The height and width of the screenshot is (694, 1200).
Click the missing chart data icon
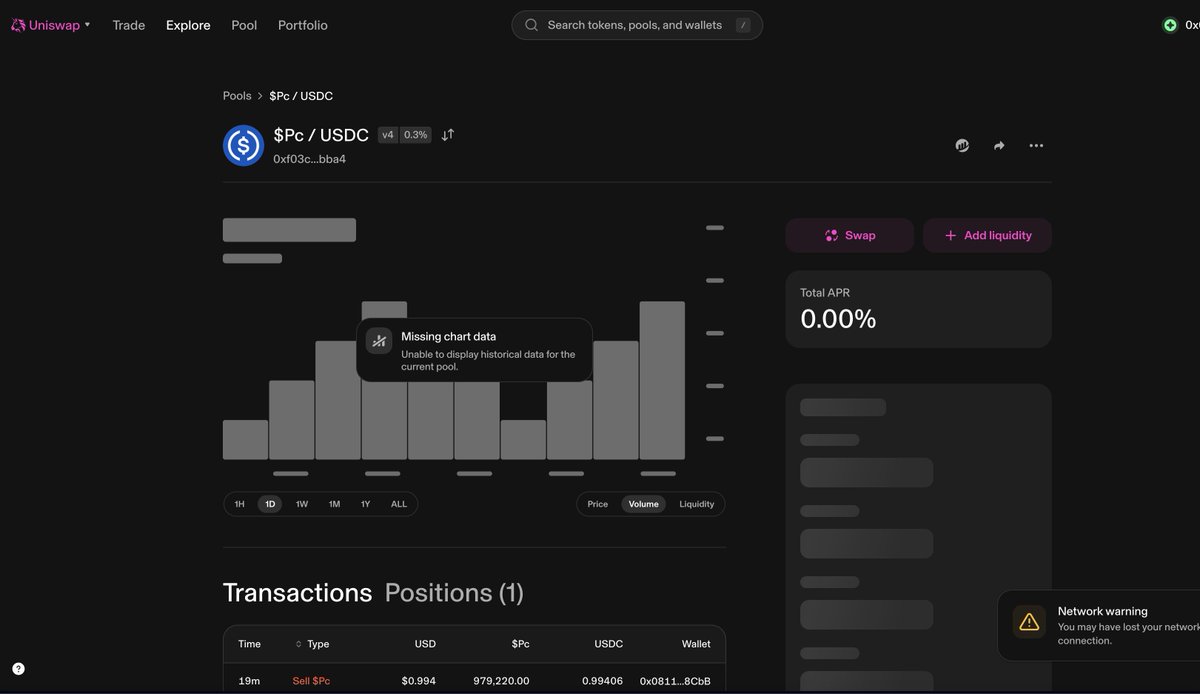(379, 341)
